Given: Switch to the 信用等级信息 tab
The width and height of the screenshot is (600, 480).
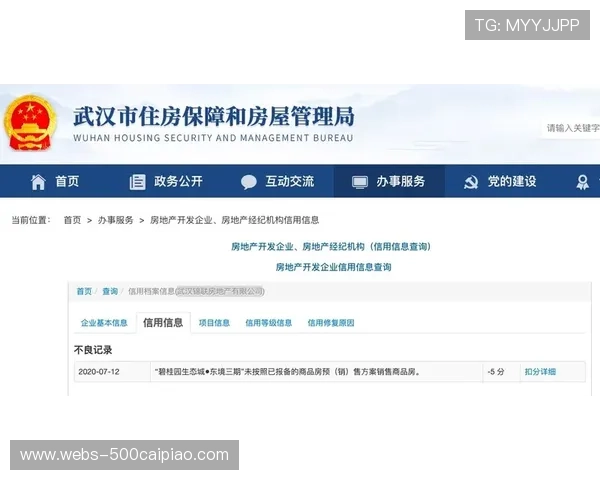Looking at the screenshot, I should [269, 323].
